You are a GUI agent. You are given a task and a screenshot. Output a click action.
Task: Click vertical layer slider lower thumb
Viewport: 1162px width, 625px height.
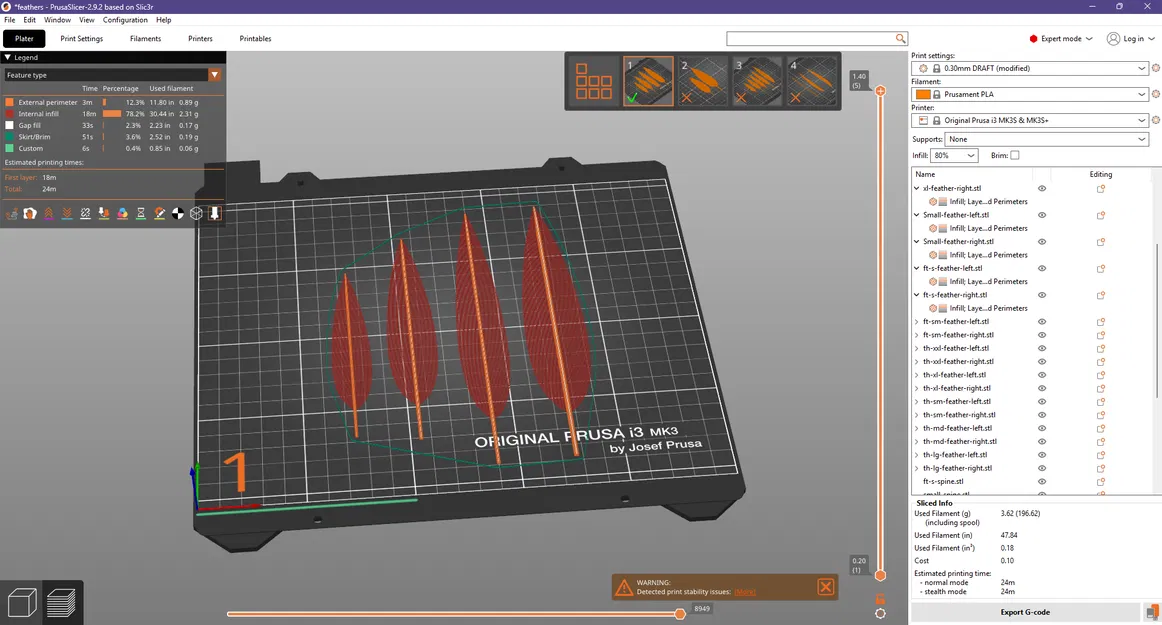[880, 575]
